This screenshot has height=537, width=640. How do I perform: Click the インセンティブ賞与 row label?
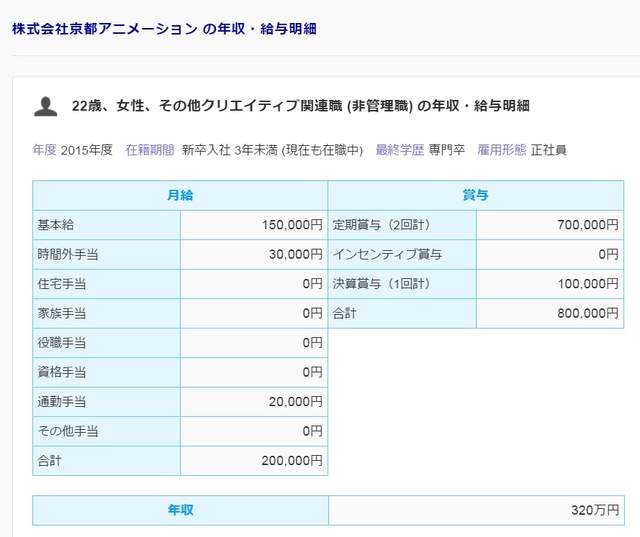point(387,255)
